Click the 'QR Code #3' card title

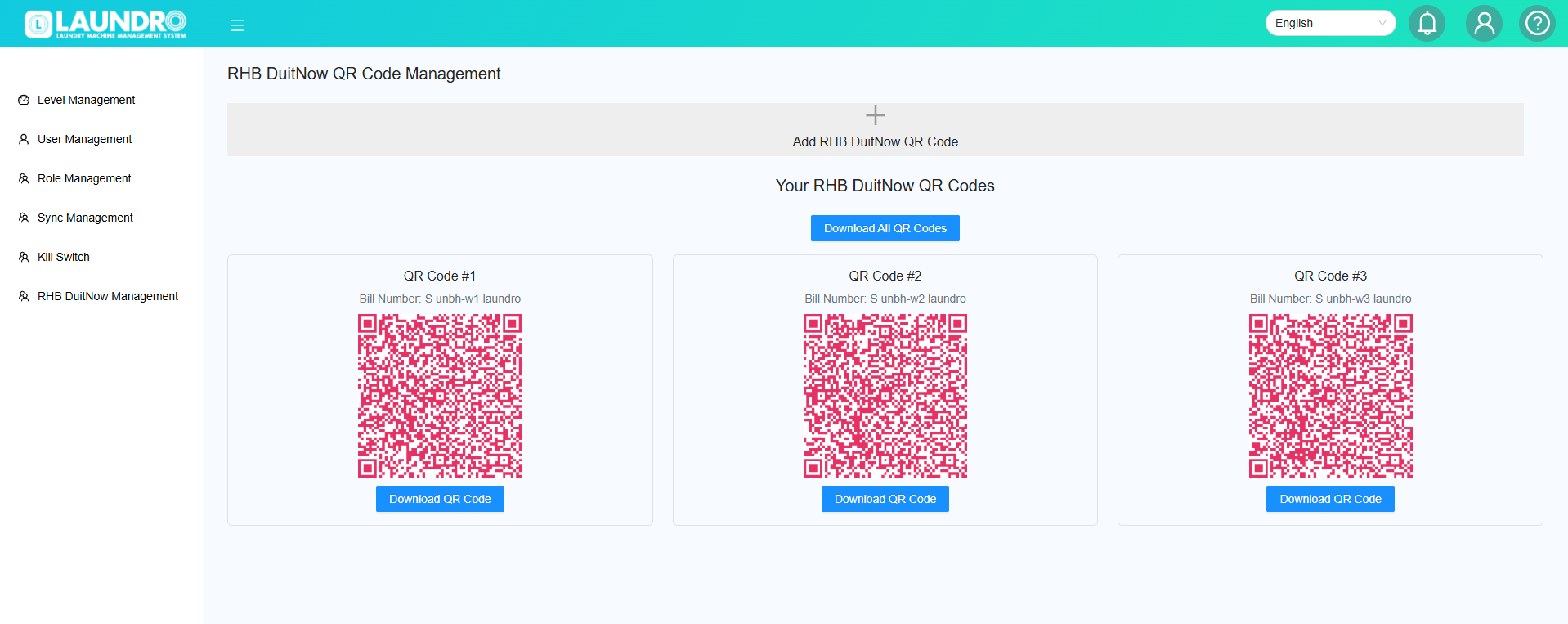pyautogui.click(x=1331, y=276)
